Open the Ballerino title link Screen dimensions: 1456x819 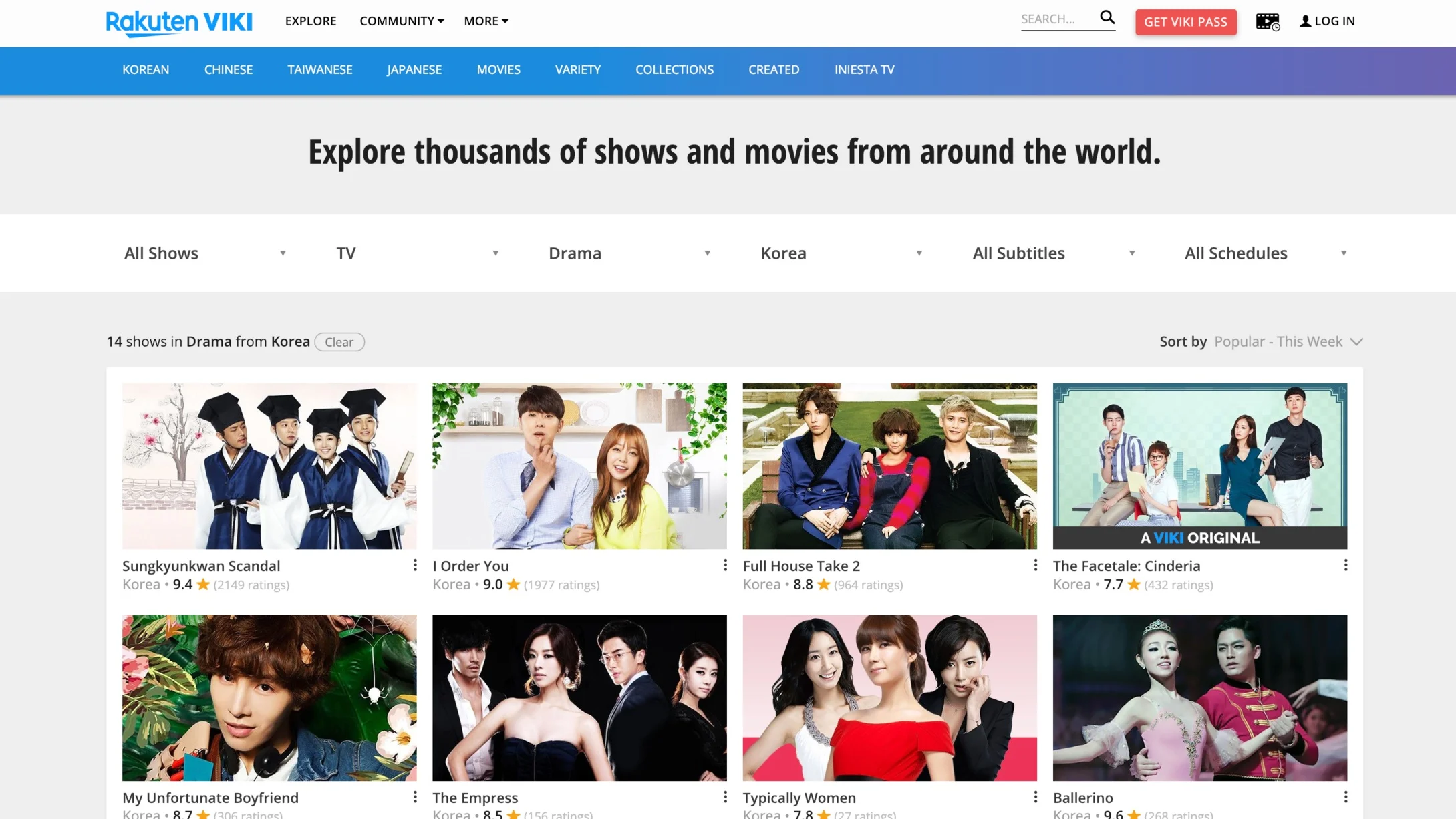[1083, 798]
